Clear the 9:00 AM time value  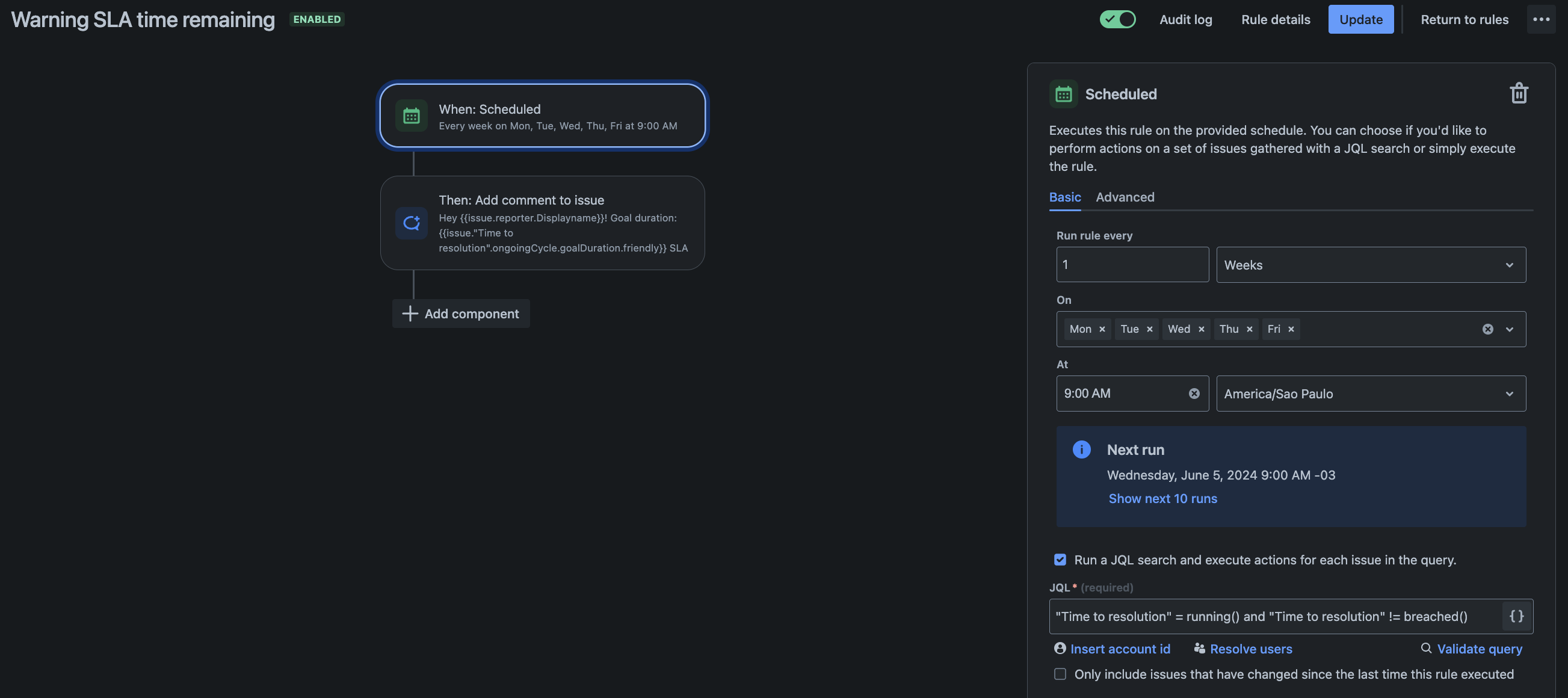[x=1194, y=394]
